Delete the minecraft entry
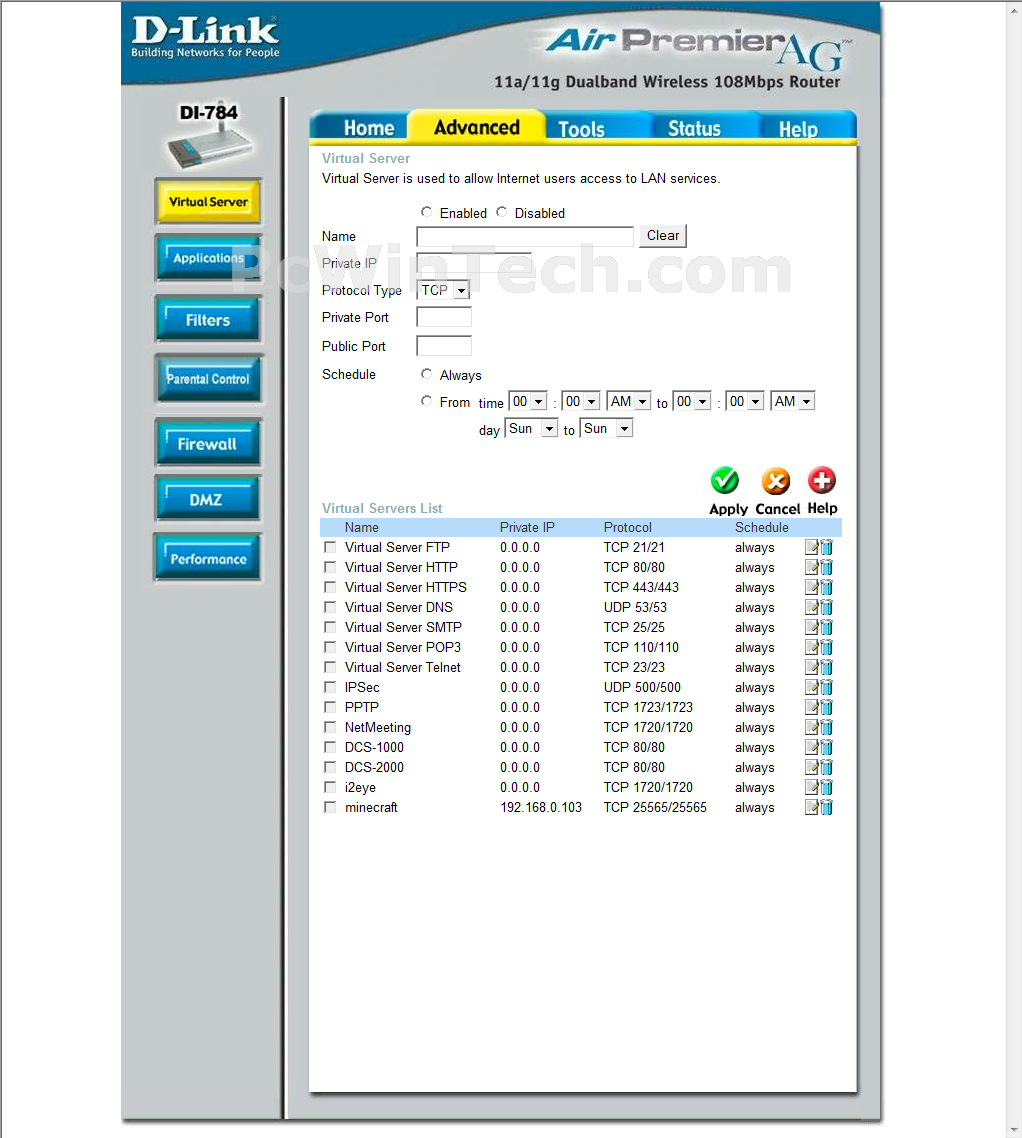Viewport: 1022px width, 1138px height. 826,807
